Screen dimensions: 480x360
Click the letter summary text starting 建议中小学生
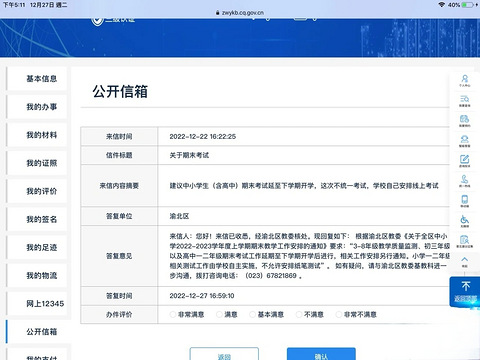[x=304, y=186]
